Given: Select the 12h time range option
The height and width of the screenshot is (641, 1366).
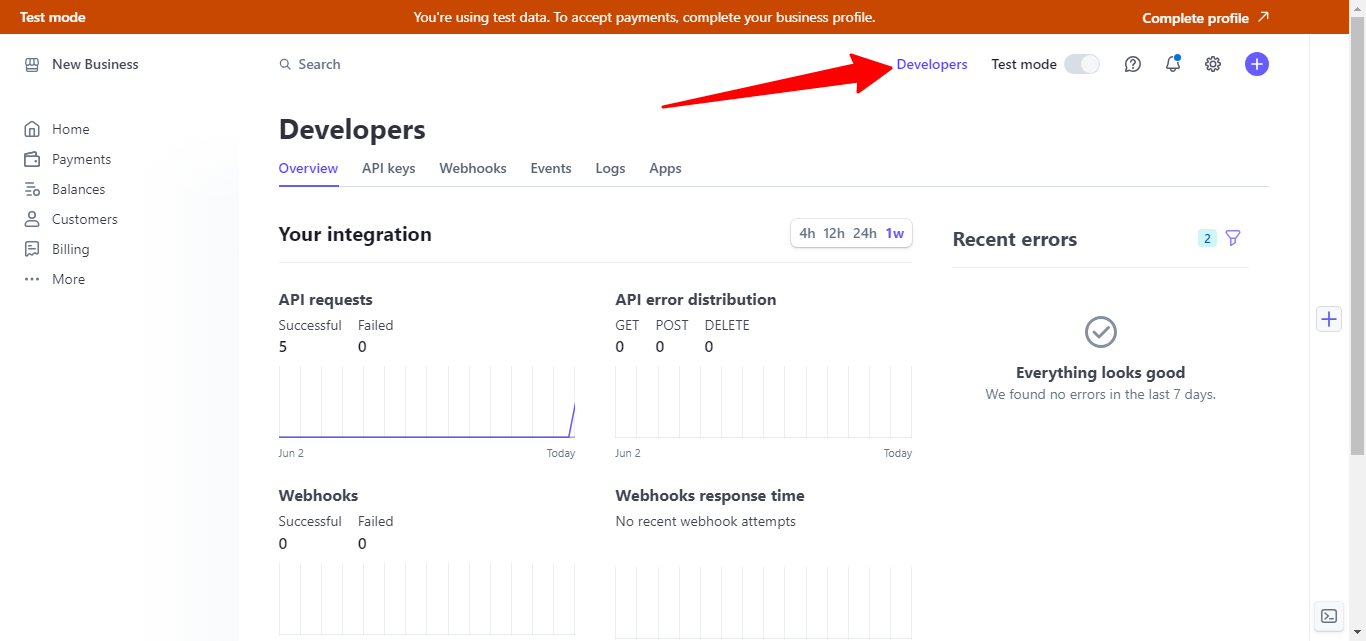Looking at the screenshot, I should coord(834,233).
